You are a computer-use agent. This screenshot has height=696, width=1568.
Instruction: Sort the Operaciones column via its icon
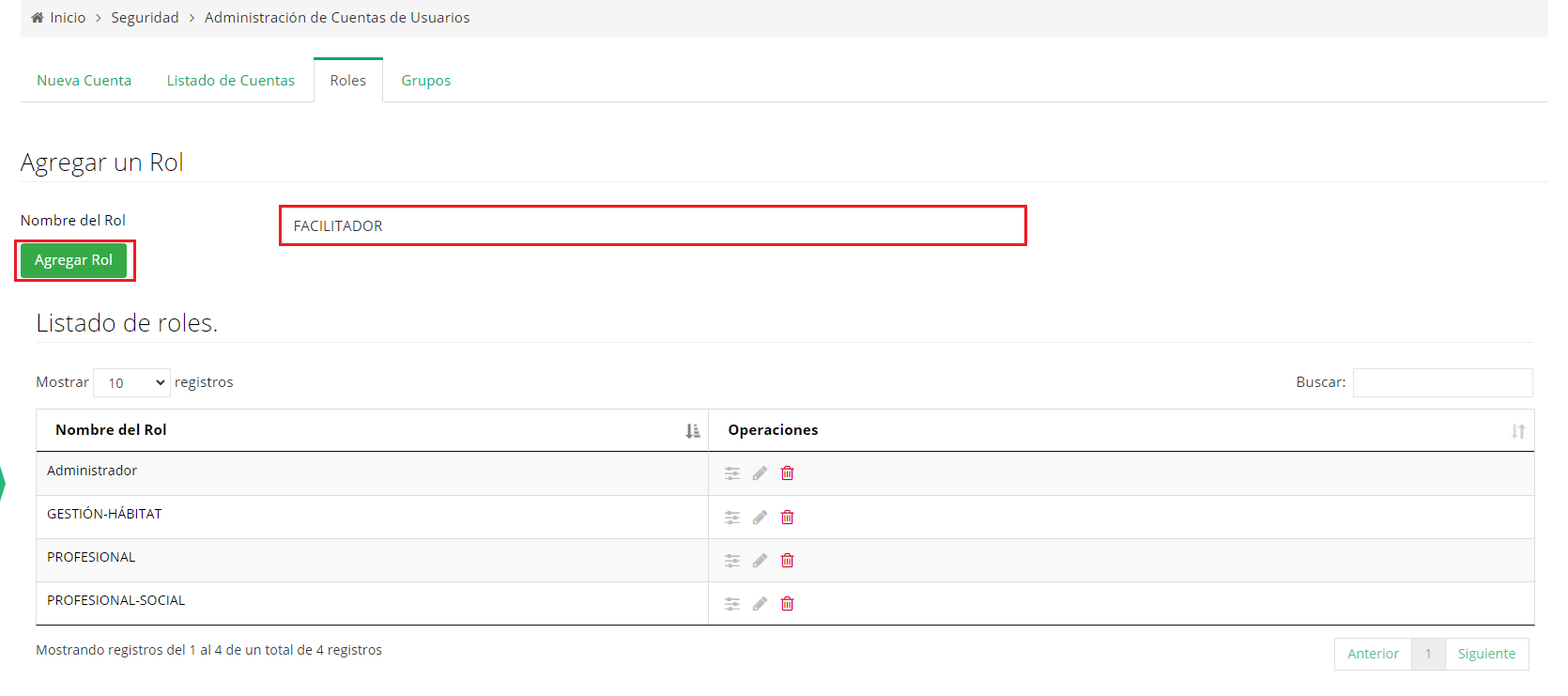[1518, 431]
